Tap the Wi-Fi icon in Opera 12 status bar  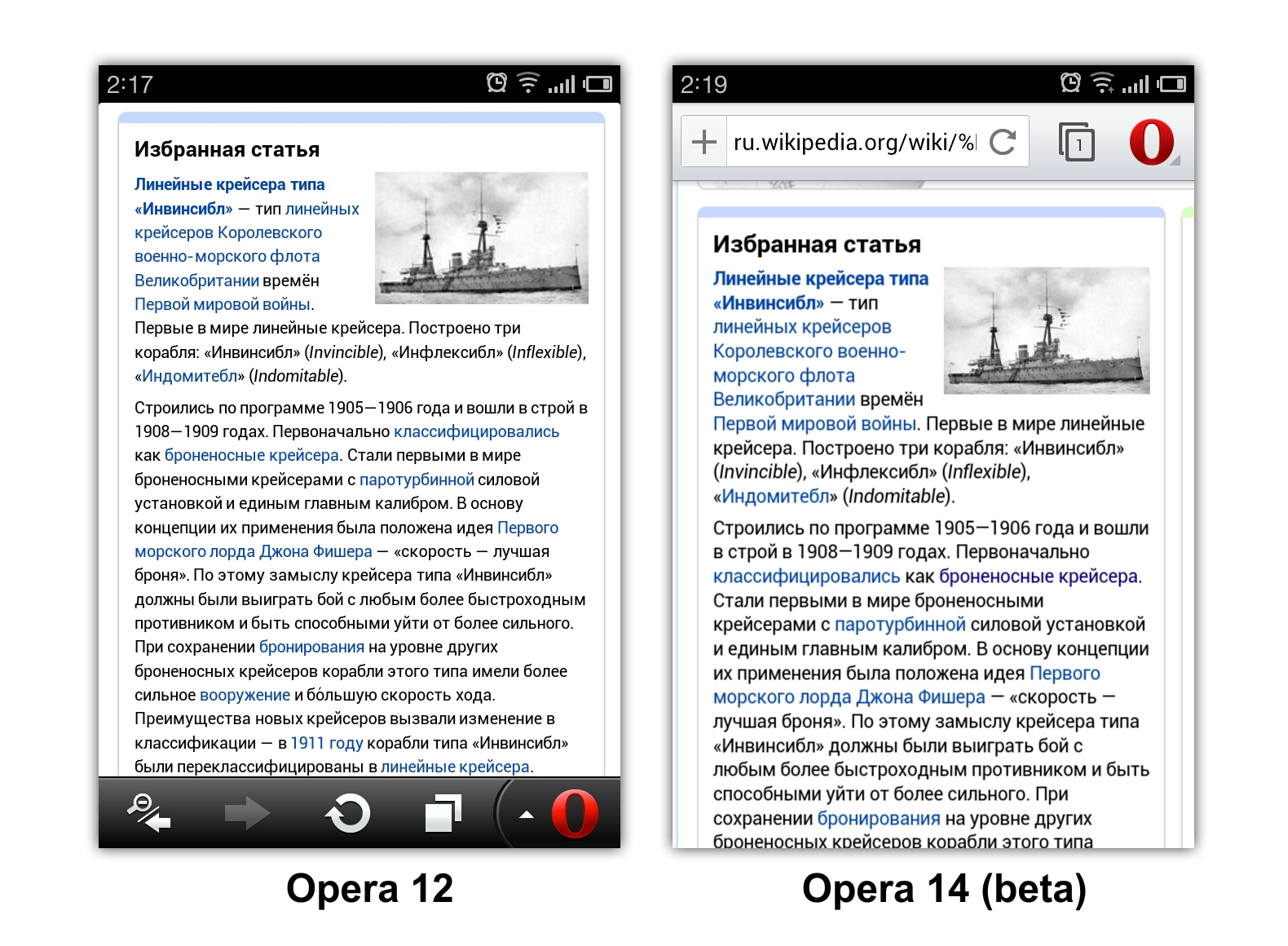[x=528, y=82]
